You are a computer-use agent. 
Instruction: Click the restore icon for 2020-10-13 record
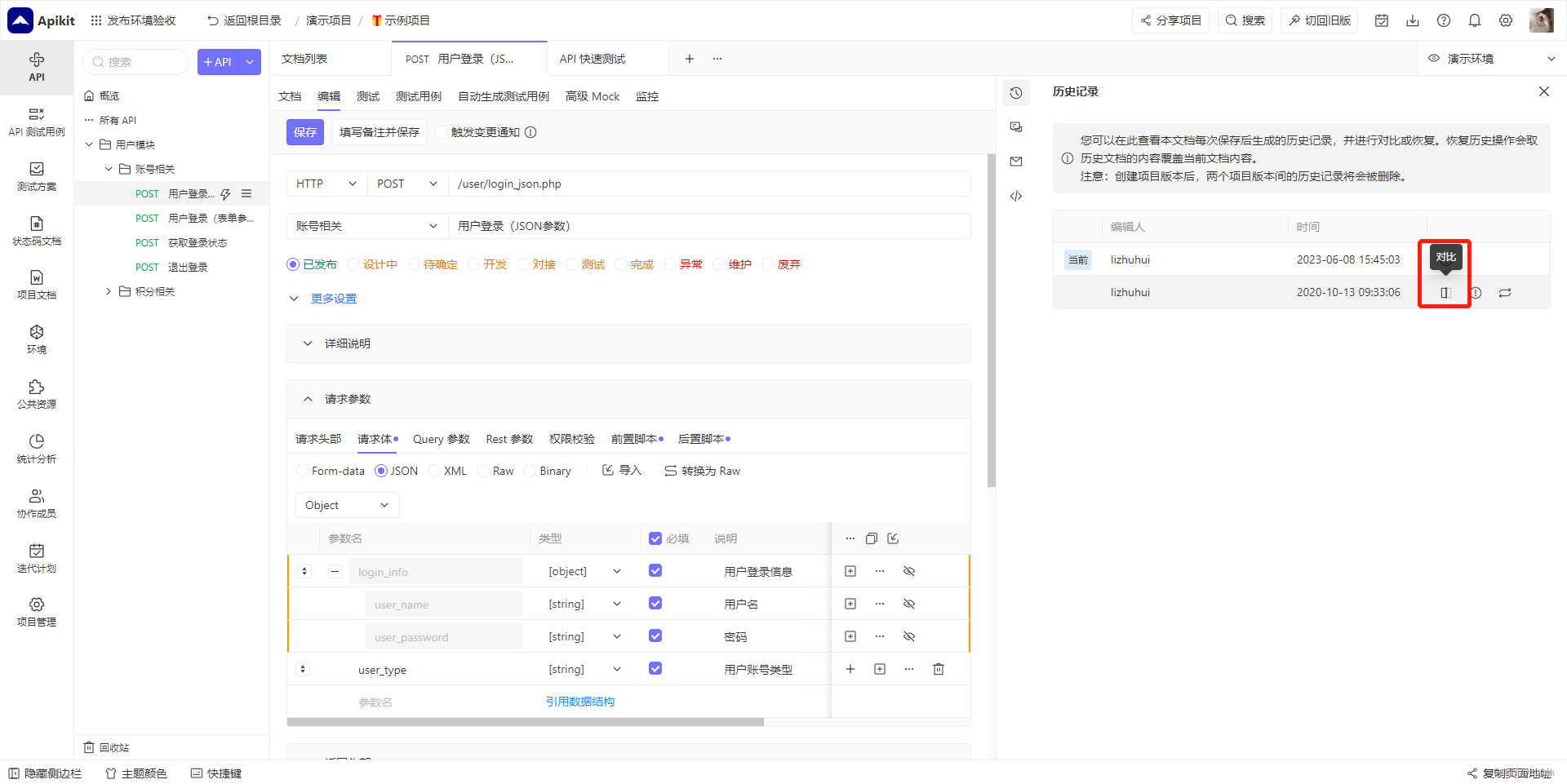point(1505,293)
